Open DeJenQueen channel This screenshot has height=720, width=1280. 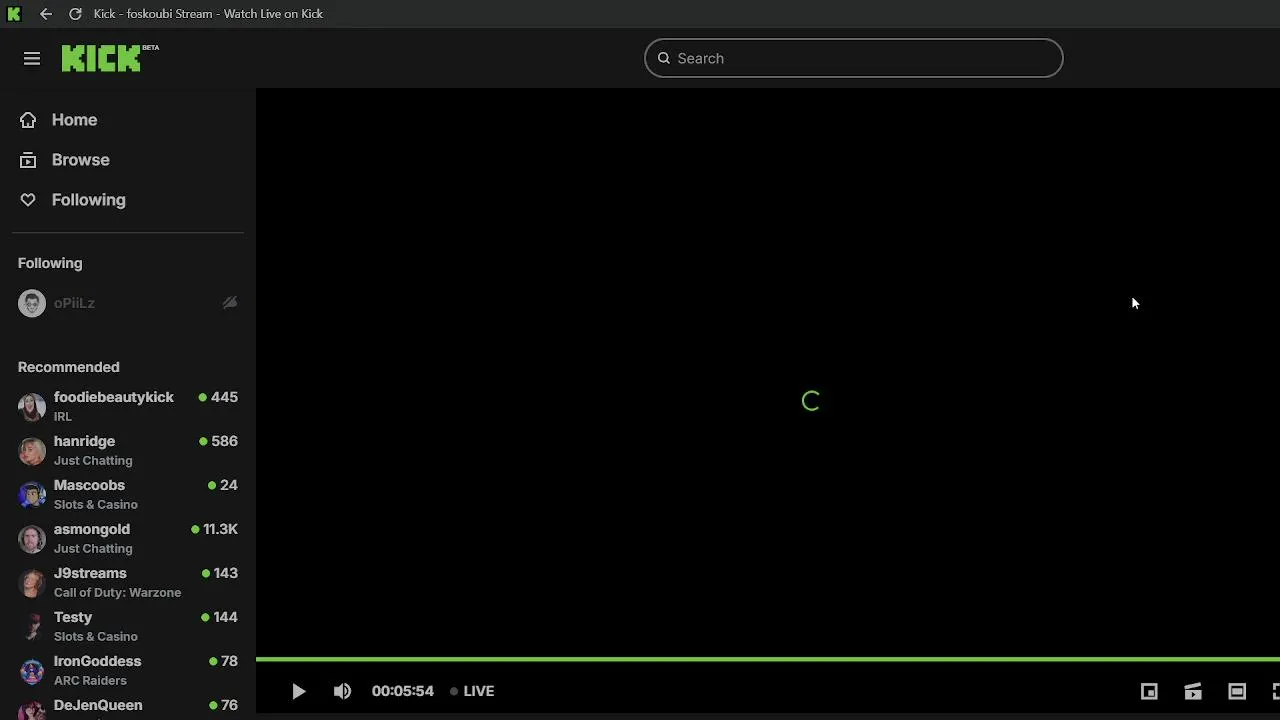click(128, 708)
